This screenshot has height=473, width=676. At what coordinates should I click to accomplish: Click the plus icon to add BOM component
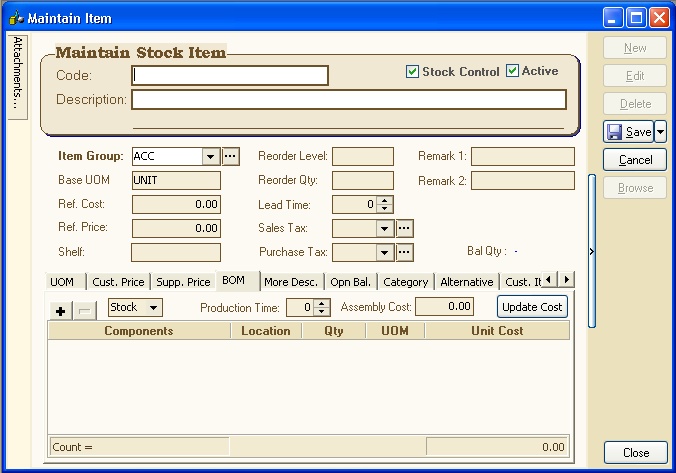click(x=61, y=310)
